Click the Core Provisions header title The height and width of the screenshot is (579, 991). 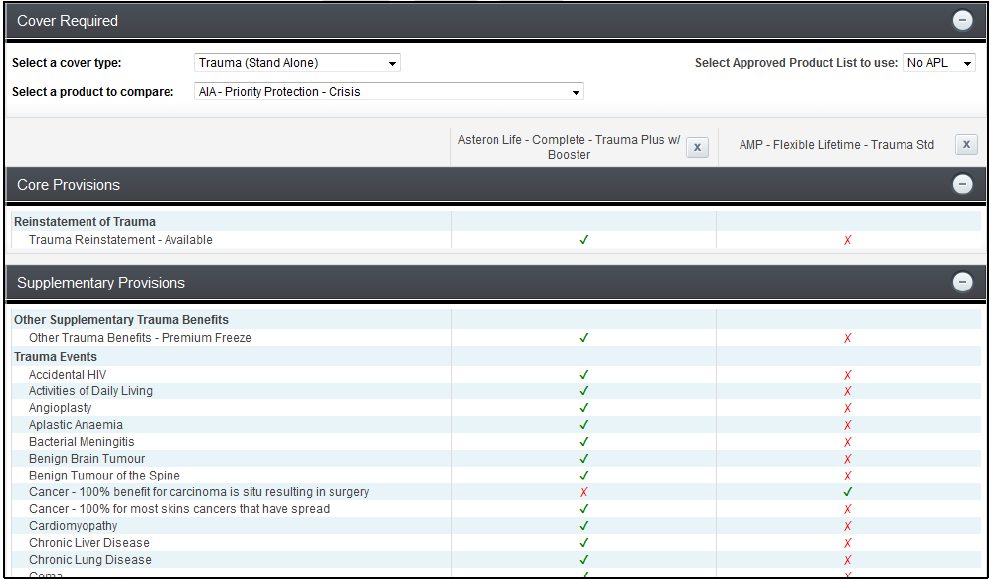click(68, 185)
